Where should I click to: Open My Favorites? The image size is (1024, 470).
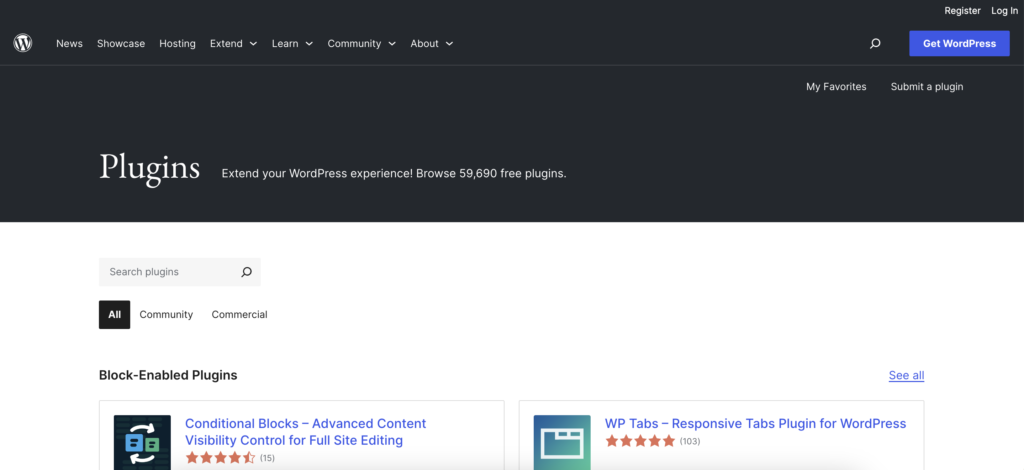pyautogui.click(x=836, y=86)
